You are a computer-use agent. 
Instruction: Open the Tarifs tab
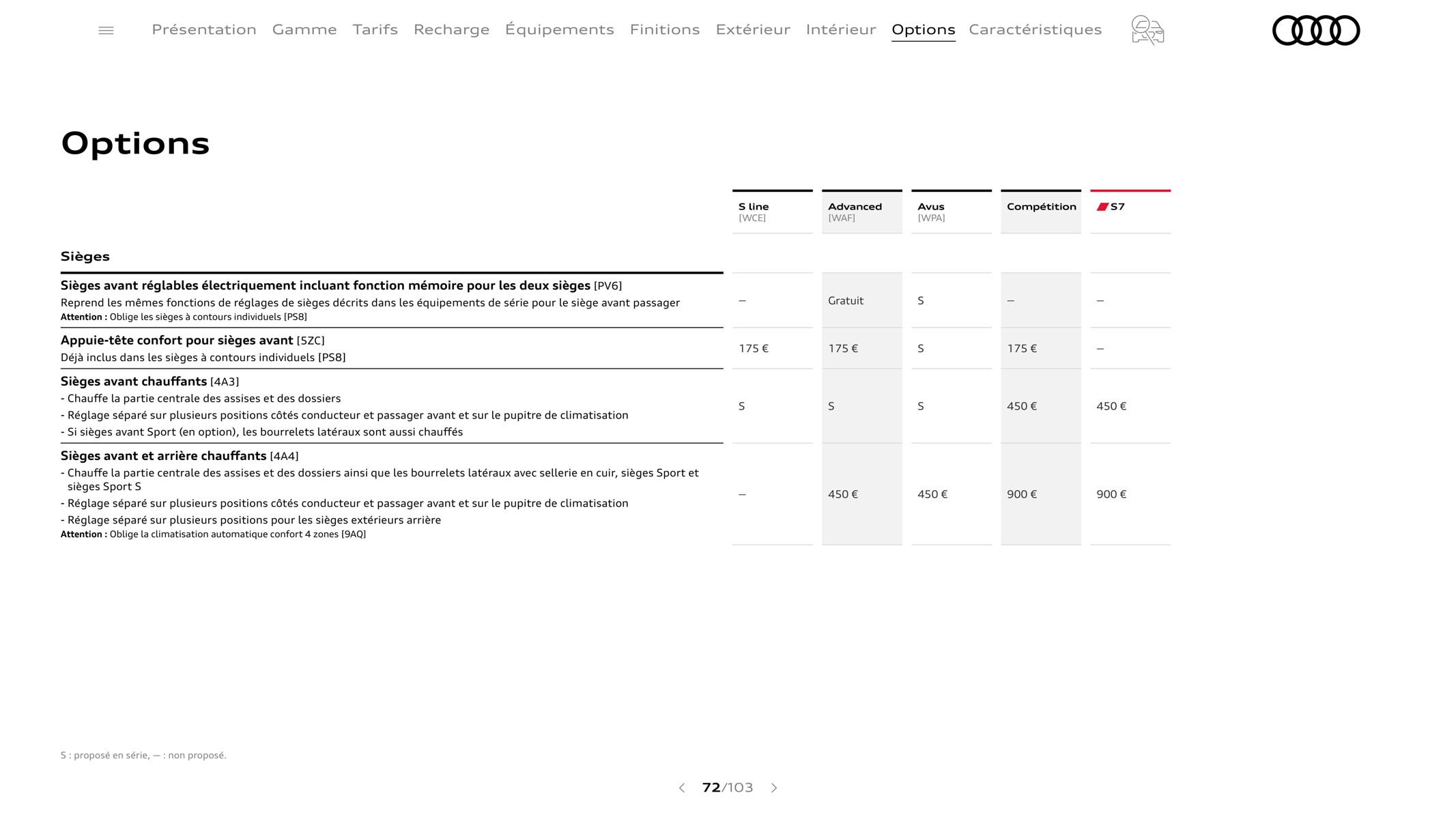375,29
